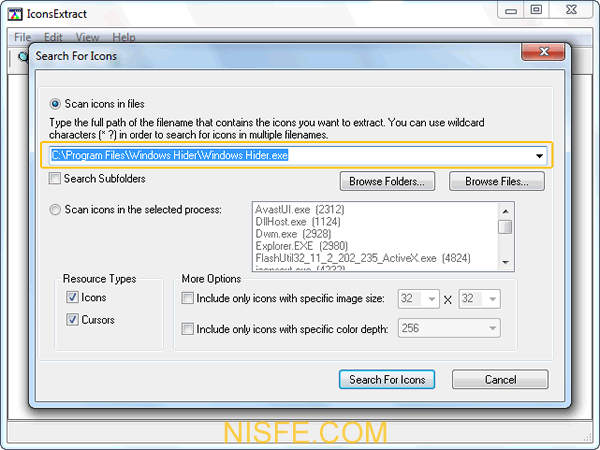Click the Browse Folders button
The height and width of the screenshot is (450, 600).
[387, 181]
